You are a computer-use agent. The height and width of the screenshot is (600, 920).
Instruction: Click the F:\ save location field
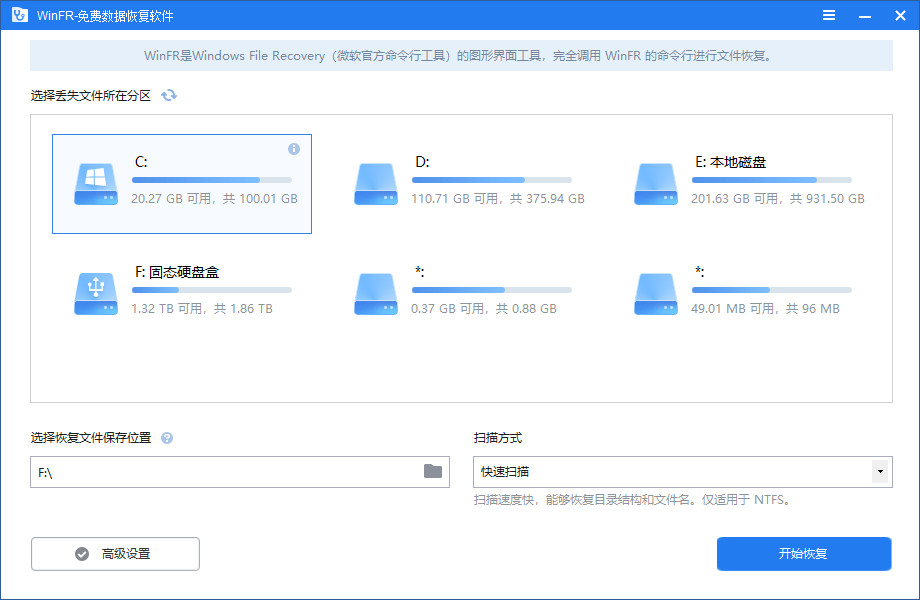coord(239,472)
